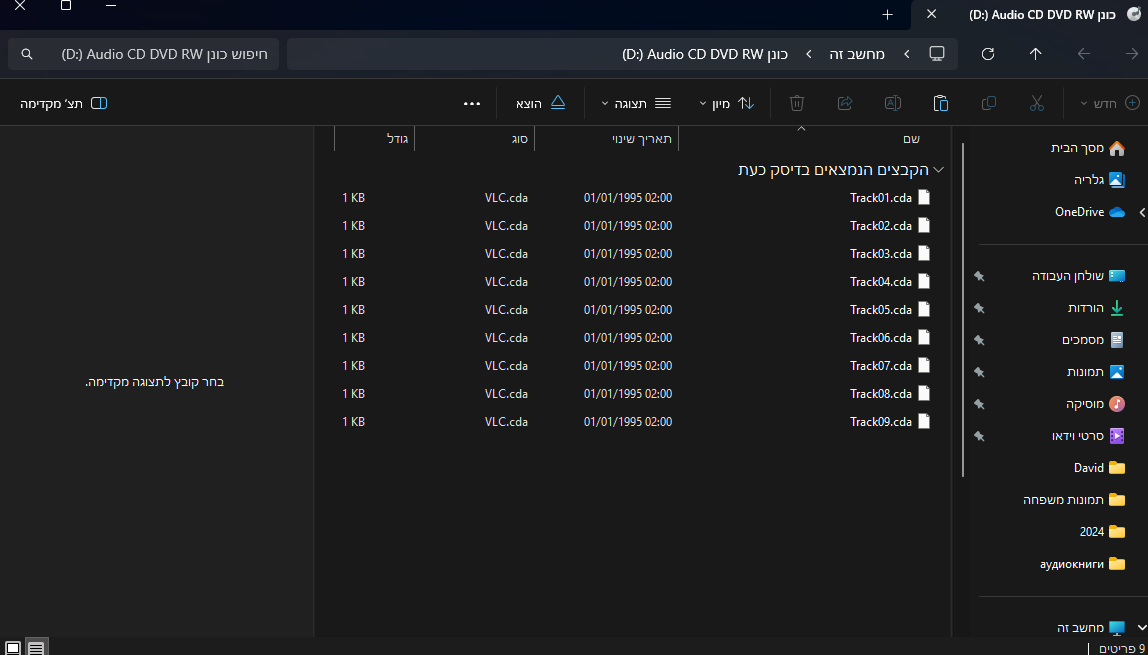Toggle the preview pane (תצ' מקדימה)
Screen dimensions: 1148x655
[x=64, y=103]
